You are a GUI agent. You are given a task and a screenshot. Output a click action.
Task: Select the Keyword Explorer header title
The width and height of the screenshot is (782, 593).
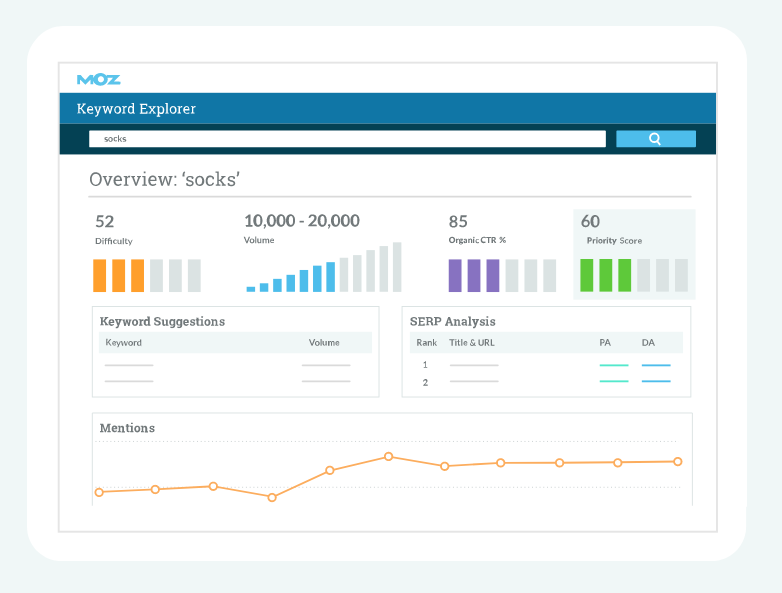point(136,109)
